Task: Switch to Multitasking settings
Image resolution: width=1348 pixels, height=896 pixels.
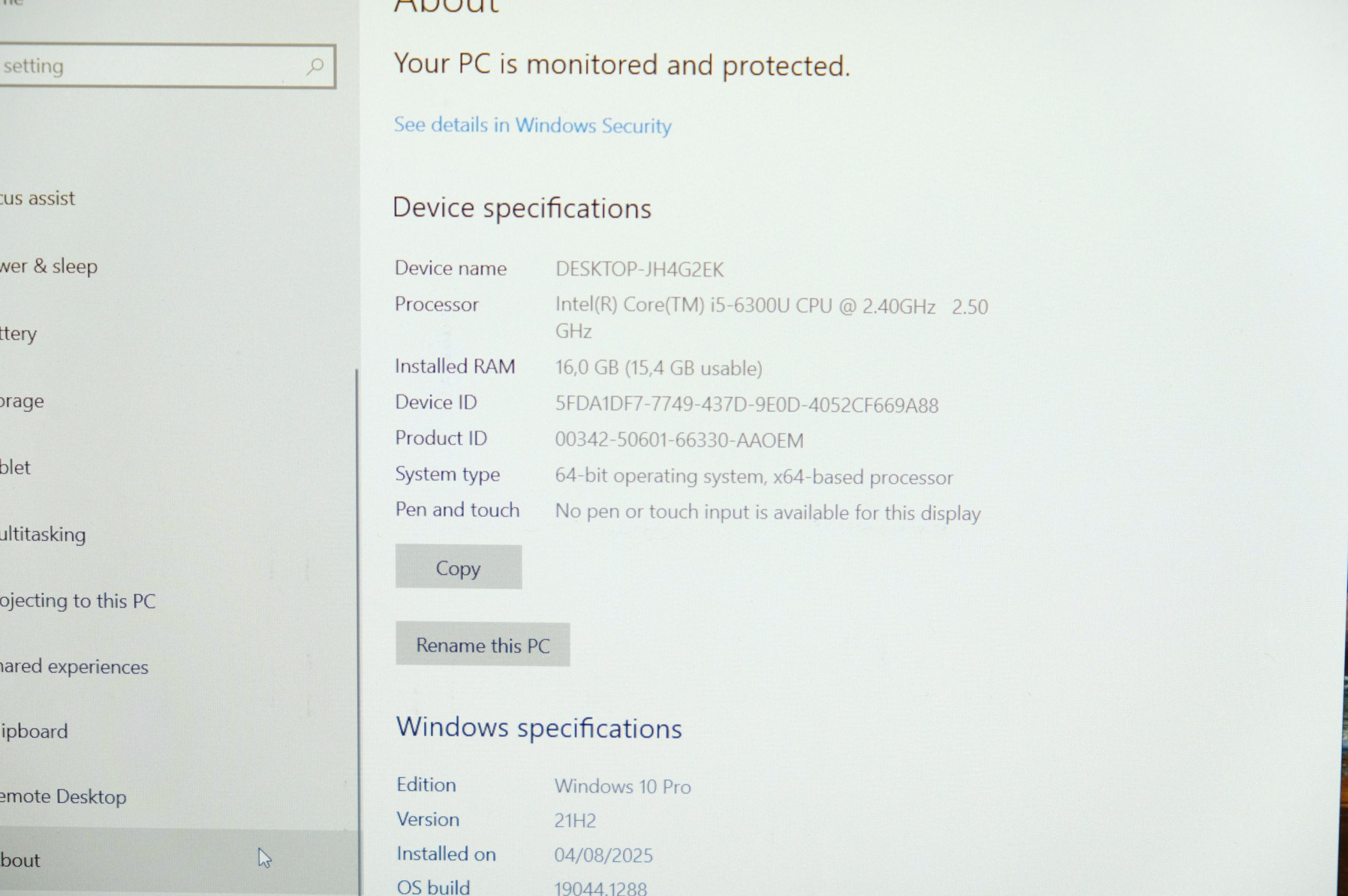Action: click(x=43, y=534)
